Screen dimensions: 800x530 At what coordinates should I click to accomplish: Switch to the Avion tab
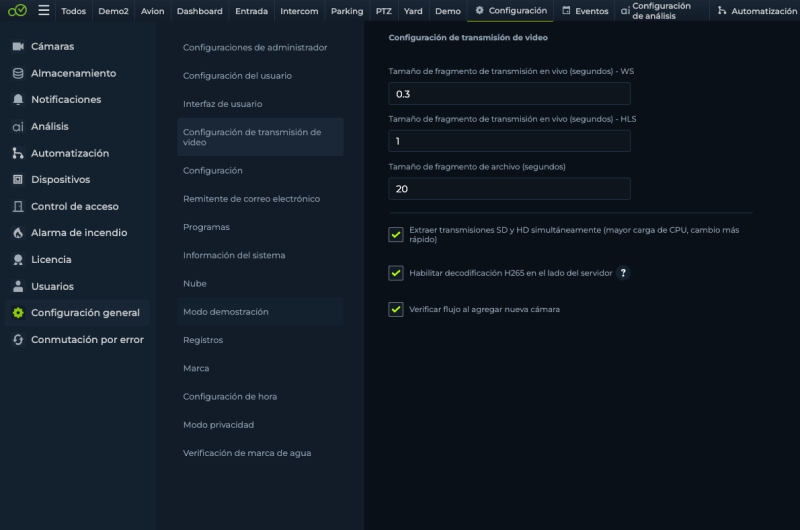[153, 11]
